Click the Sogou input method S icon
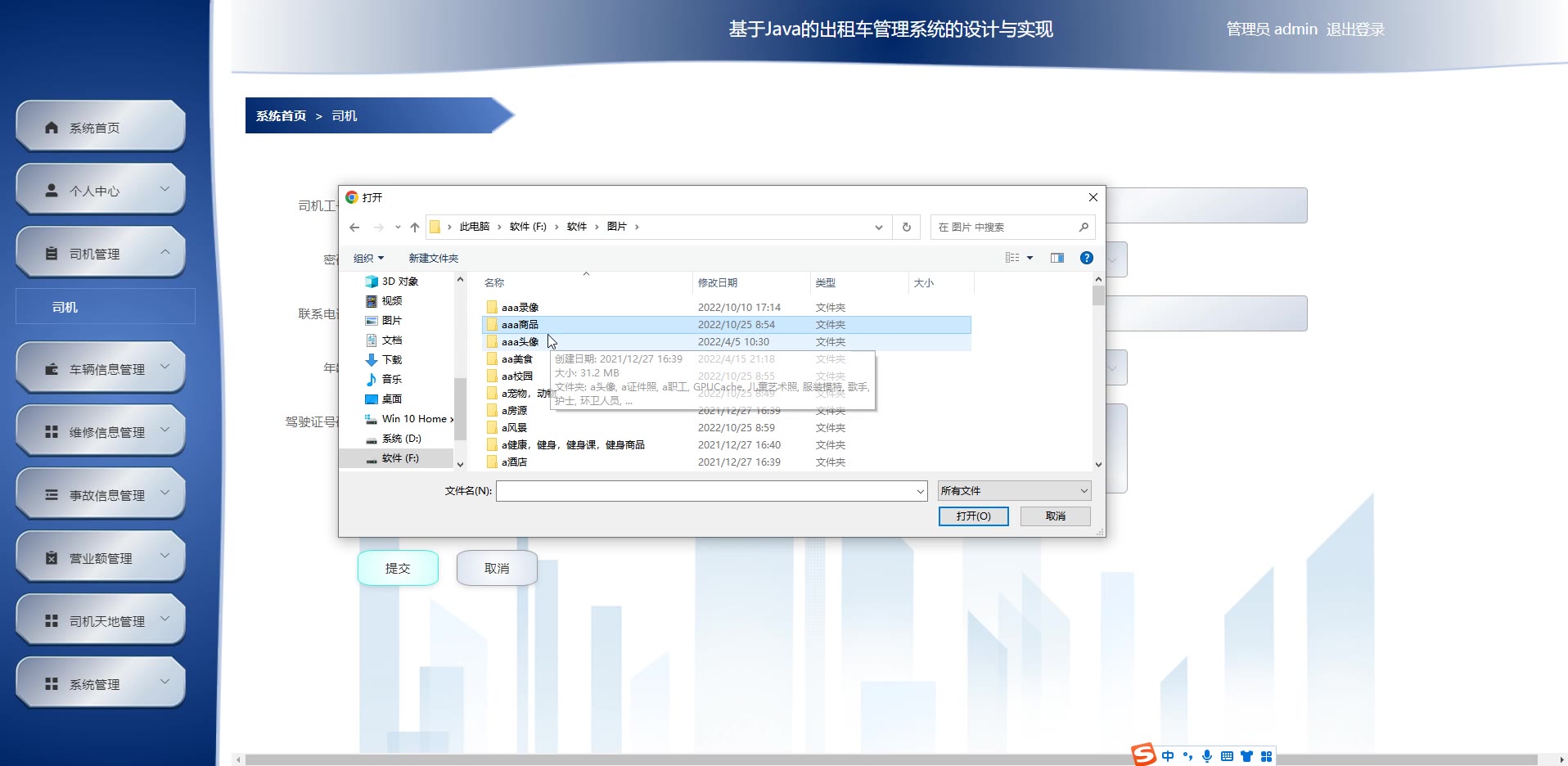The height and width of the screenshot is (766, 1568). pos(1143,755)
